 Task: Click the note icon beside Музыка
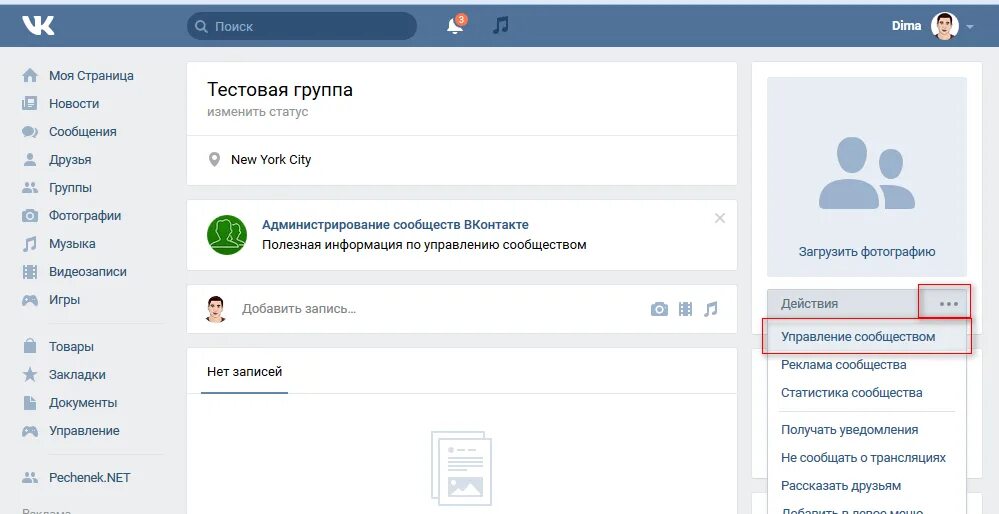pyautogui.click(x=30, y=244)
